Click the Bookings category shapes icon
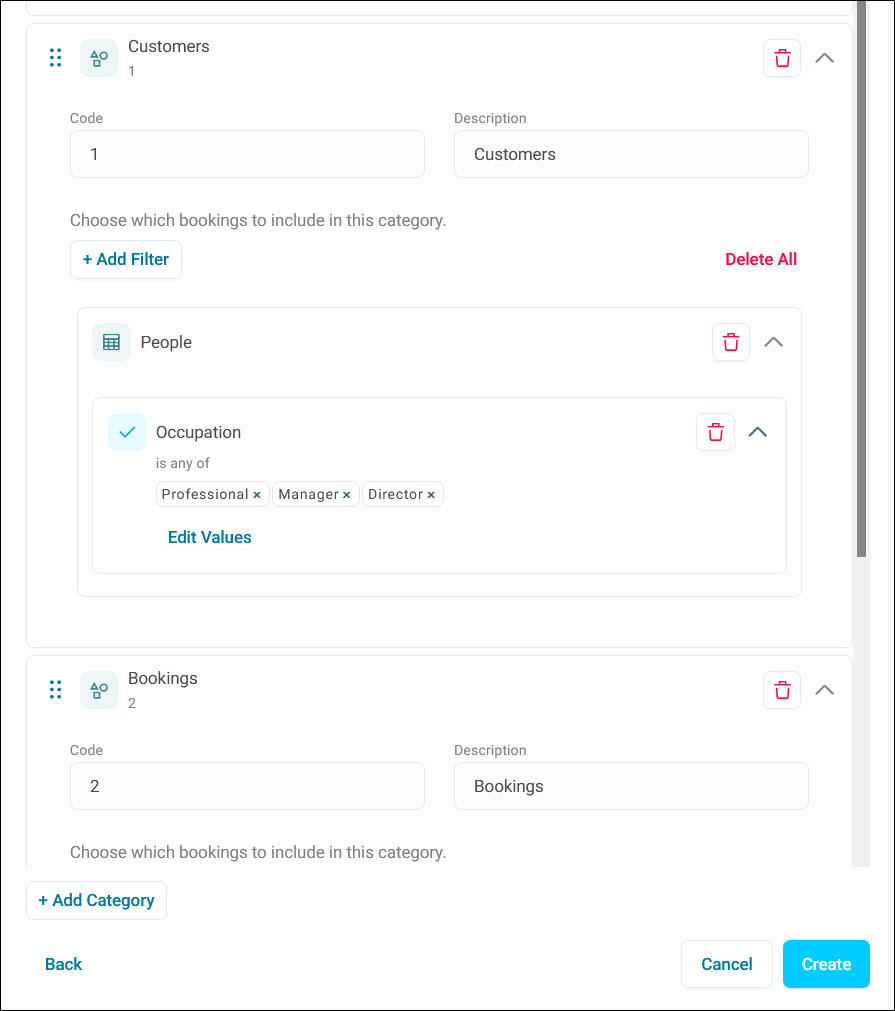The image size is (895, 1011). coord(99,690)
